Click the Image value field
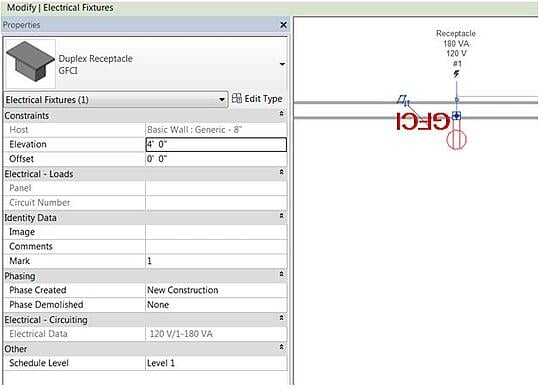 [x=216, y=232]
